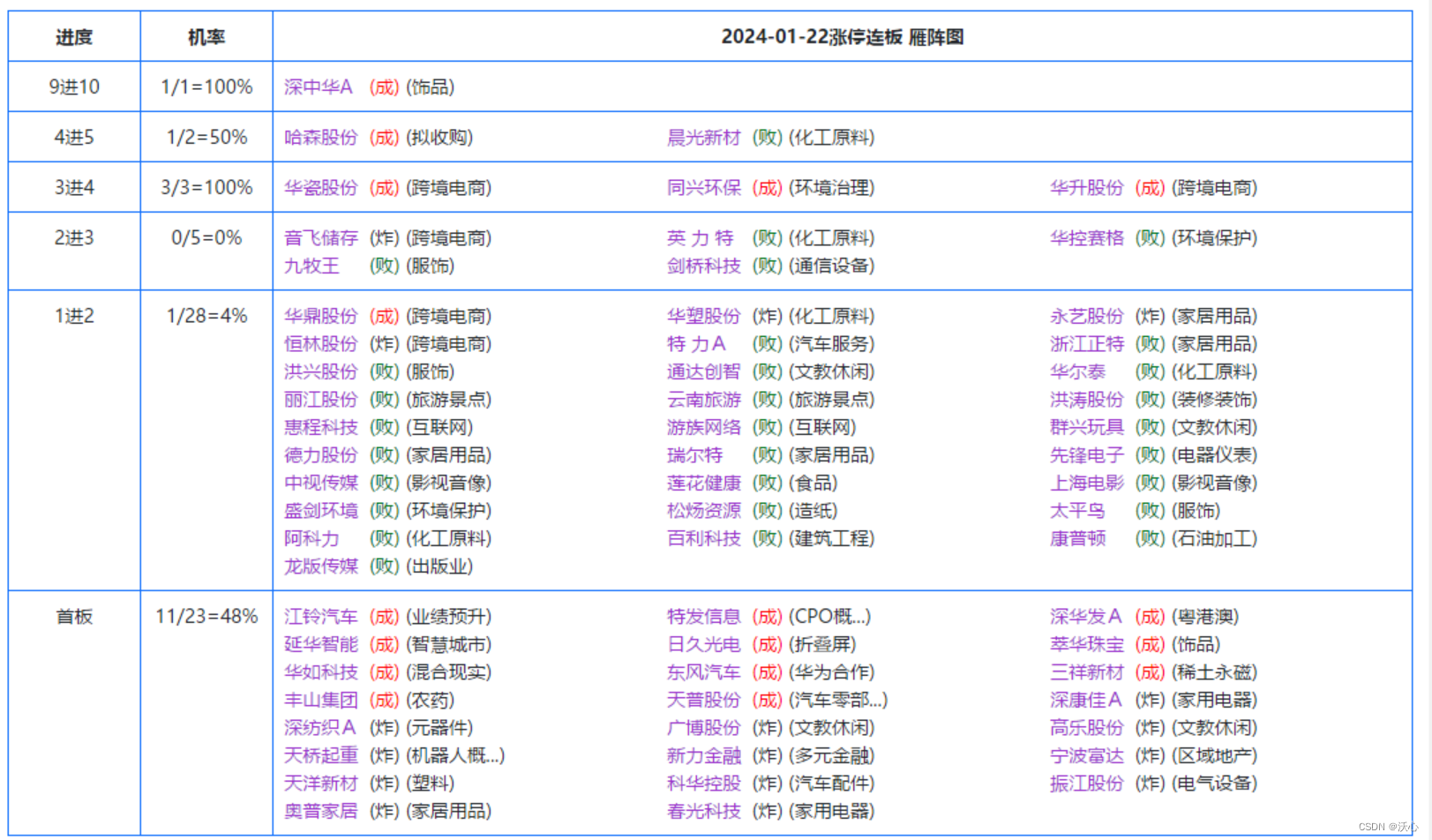Screen dimensions: 1432x840
Task: Select the 天洋新材 stock link
Action: tap(321, 784)
